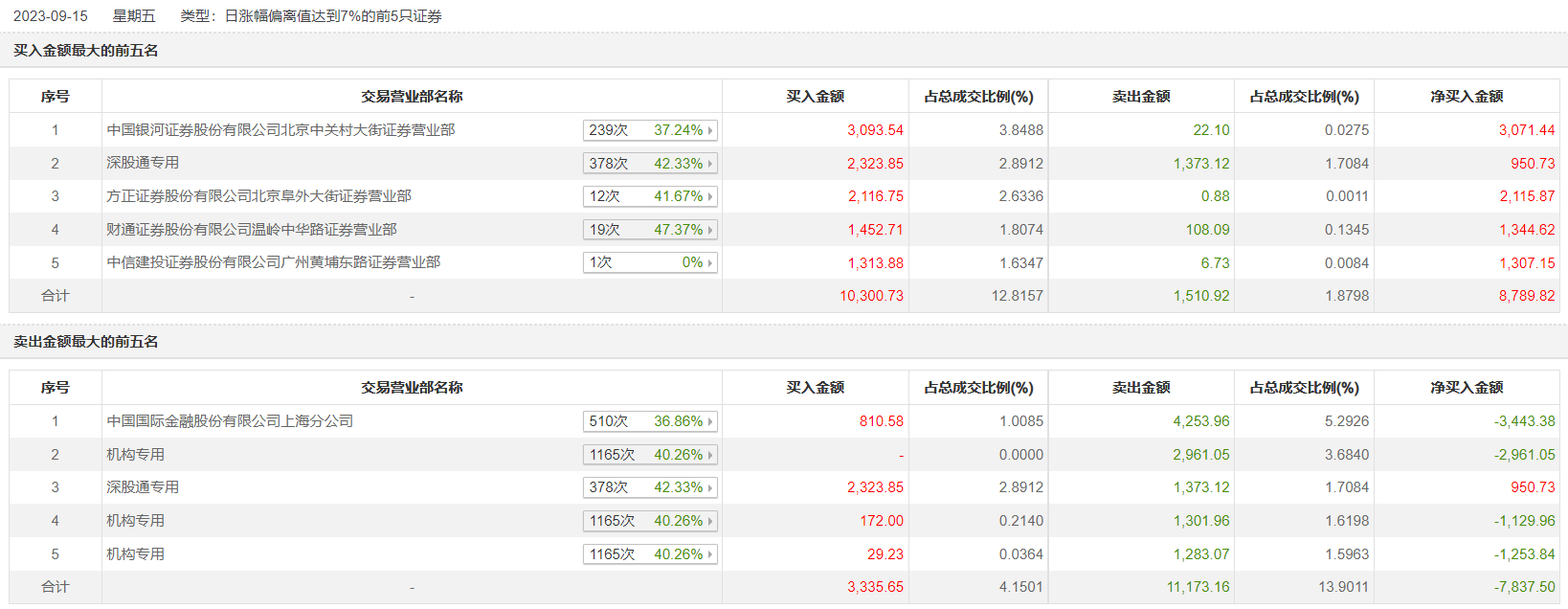
Task: Click the 买入金额最大的前五名 section heading
Action: click(x=86, y=51)
